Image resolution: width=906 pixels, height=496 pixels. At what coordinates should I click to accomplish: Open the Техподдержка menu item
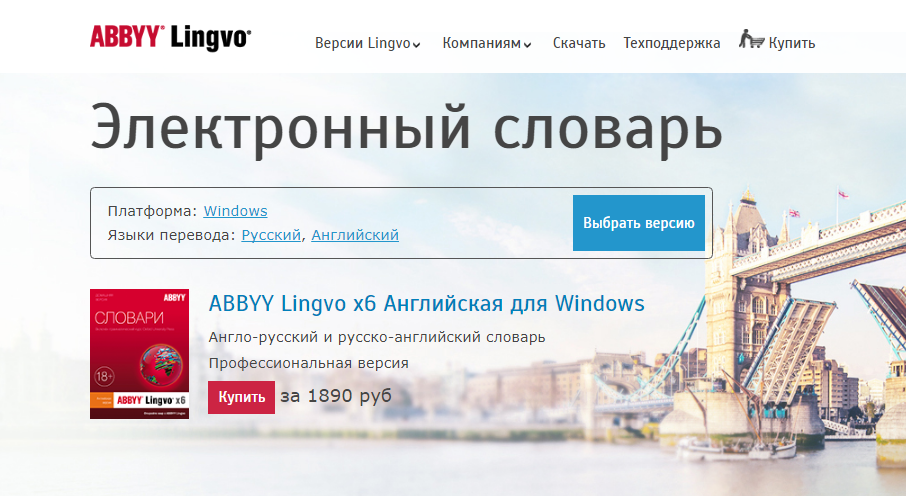tap(671, 43)
